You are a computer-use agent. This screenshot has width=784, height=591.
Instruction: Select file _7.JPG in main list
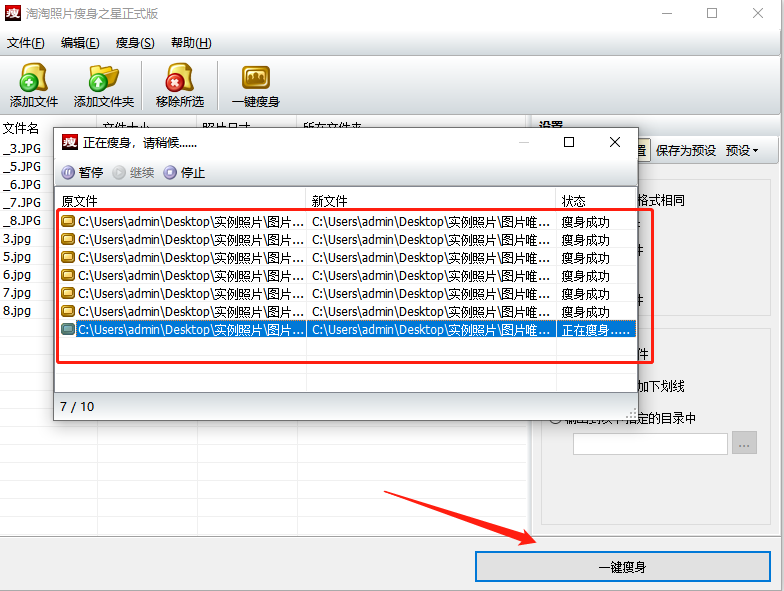pyautogui.click(x=22, y=202)
